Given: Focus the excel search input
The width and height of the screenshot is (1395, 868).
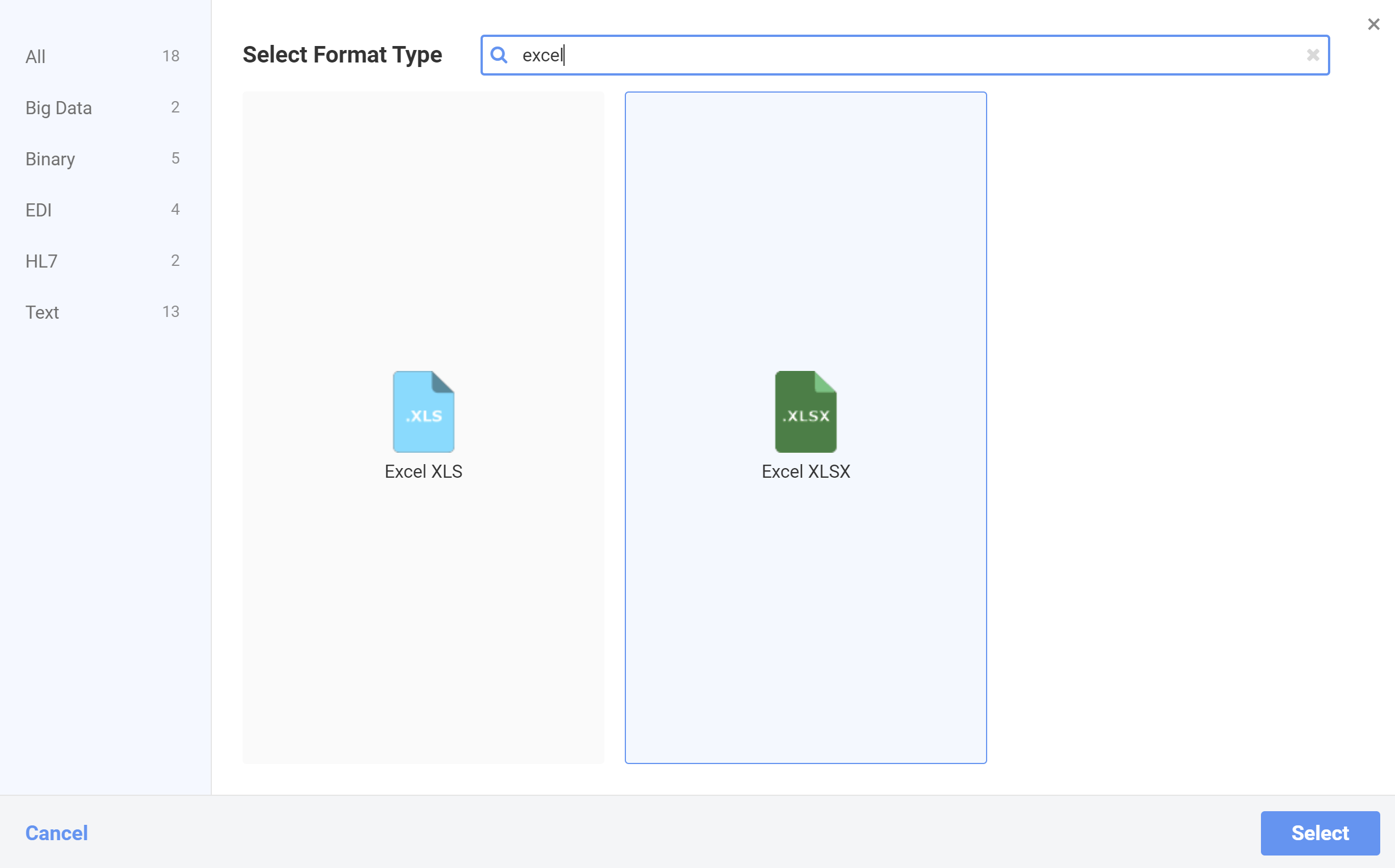Looking at the screenshot, I should coord(861,55).
